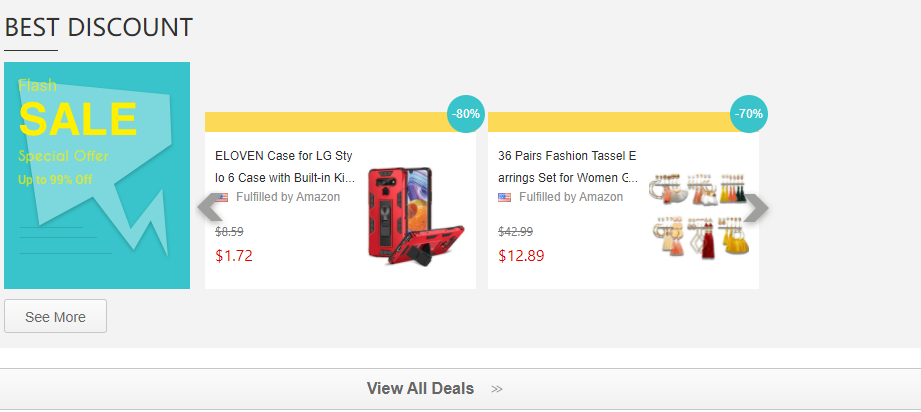Click the Best Discount heading
921x412 pixels.
98,27
